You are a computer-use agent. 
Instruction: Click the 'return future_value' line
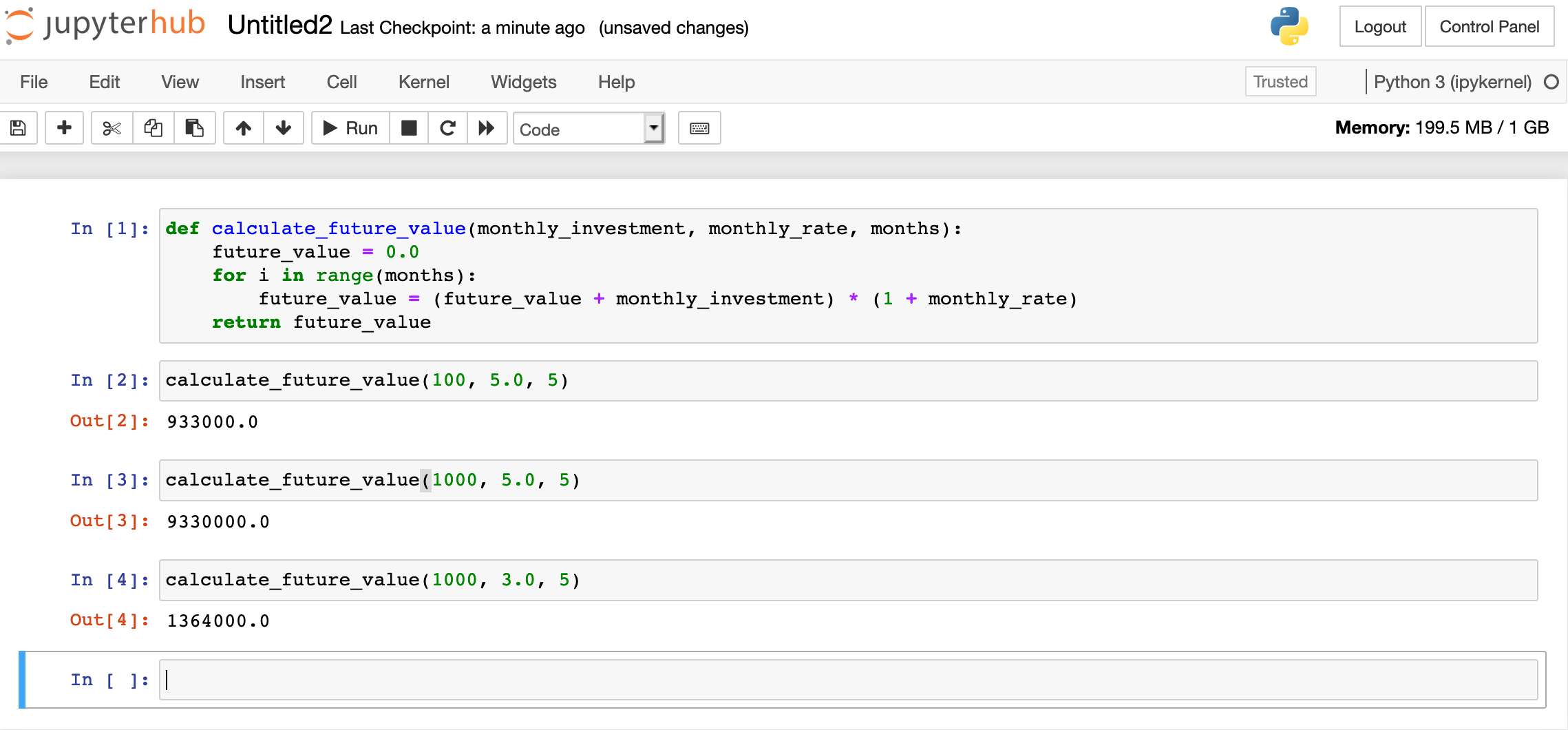(x=321, y=322)
